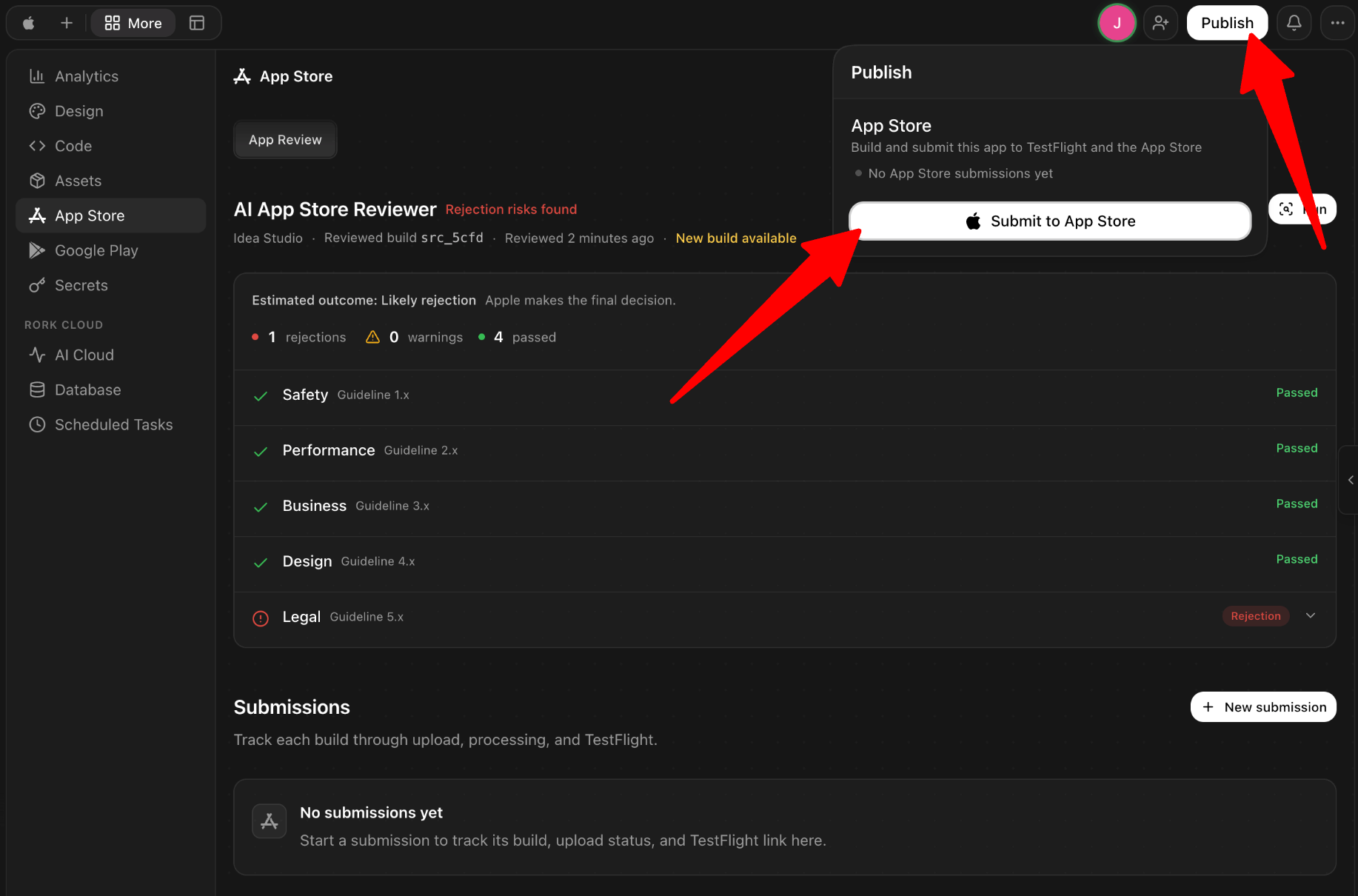Click the add collaborator icon
The image size is (1358, 896).
point(1160,23)
